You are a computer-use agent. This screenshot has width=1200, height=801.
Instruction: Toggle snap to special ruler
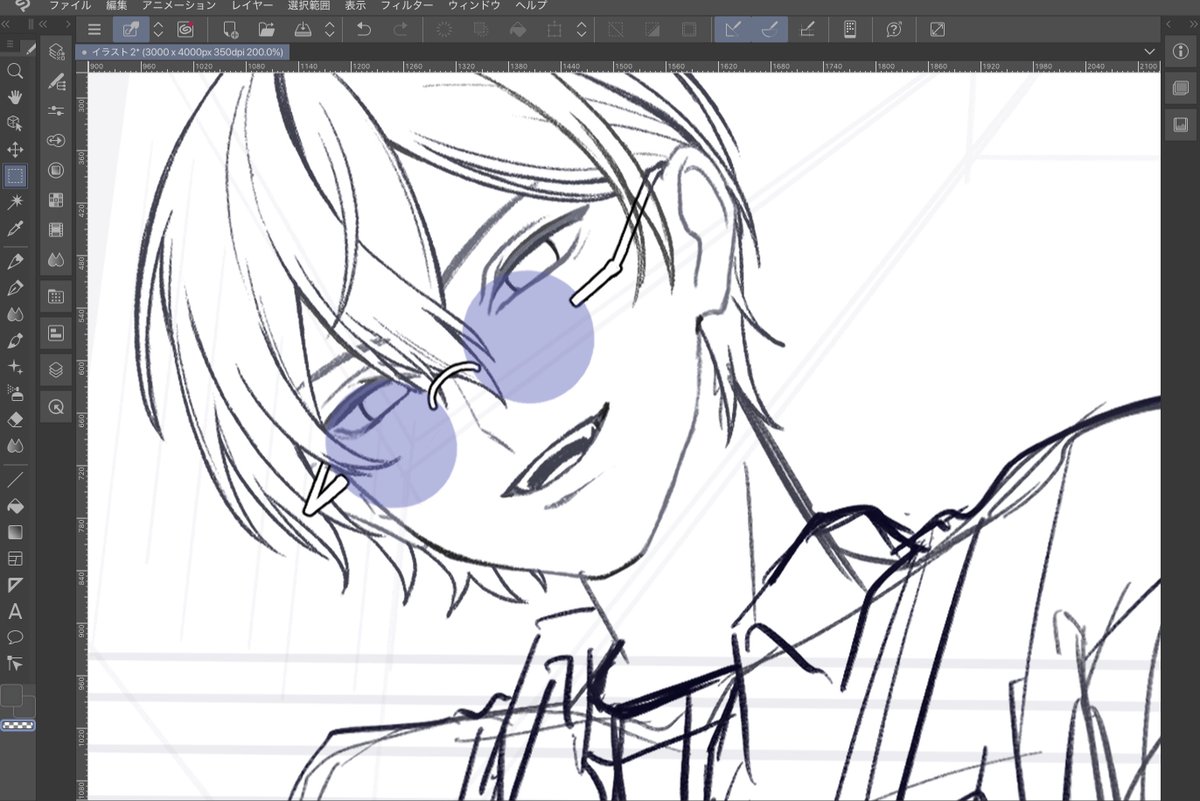769,29
